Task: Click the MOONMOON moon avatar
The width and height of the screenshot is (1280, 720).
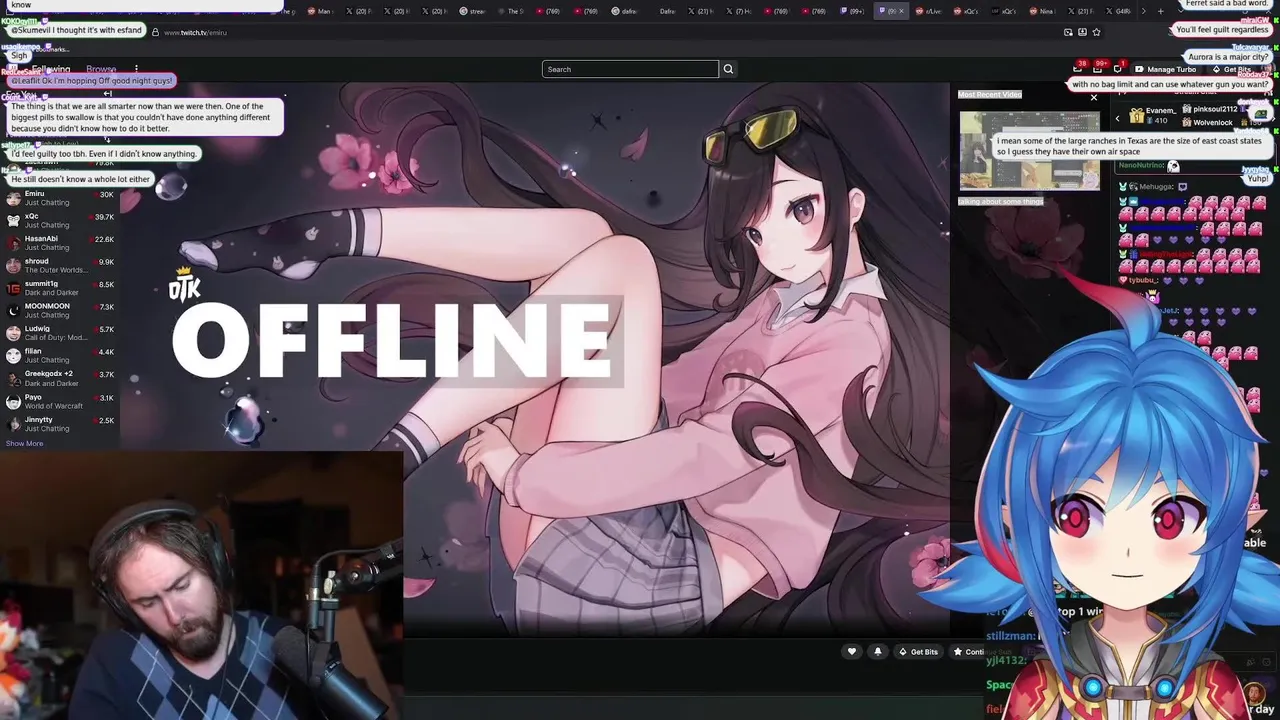Action: 13,311
